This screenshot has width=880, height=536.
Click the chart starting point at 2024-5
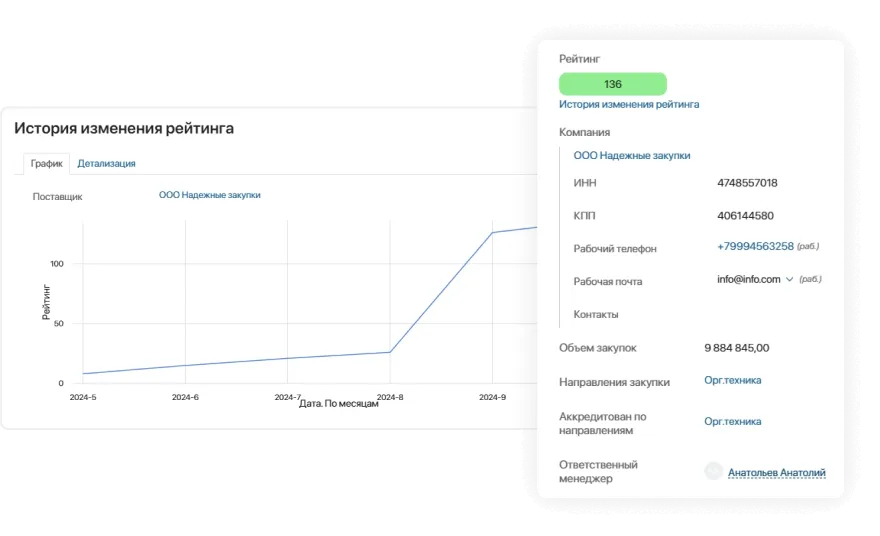(x=83, y=374)
